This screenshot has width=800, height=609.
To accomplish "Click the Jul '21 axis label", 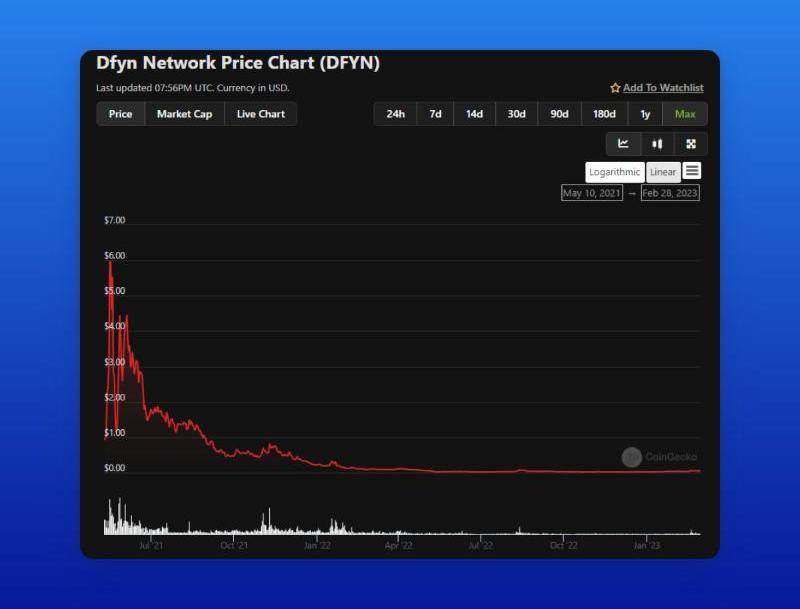I will coord(151,545).
